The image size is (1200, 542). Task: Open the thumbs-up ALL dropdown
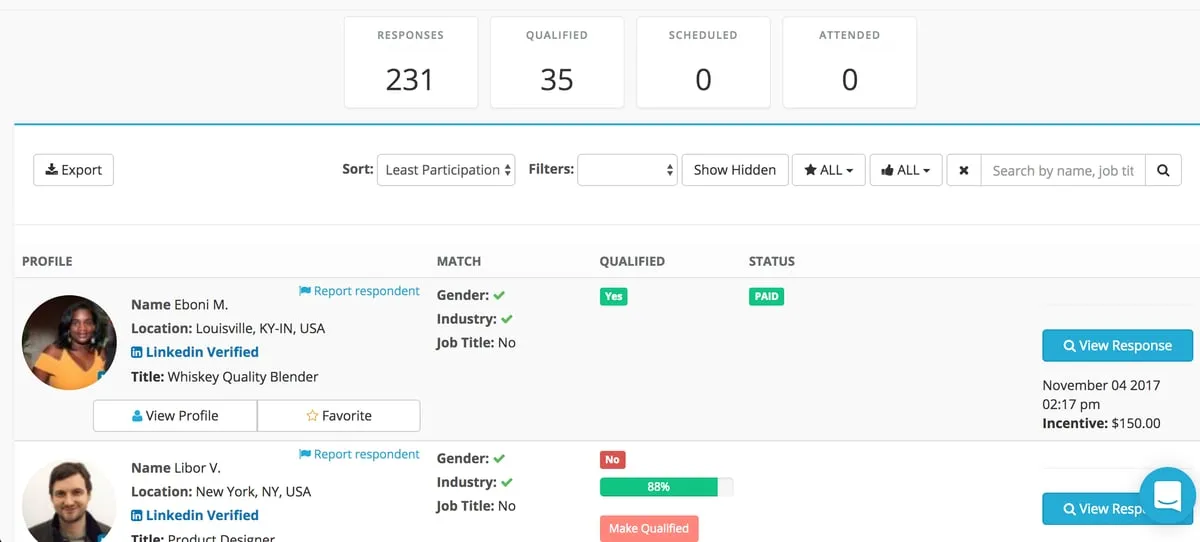(x=906, y=170)
